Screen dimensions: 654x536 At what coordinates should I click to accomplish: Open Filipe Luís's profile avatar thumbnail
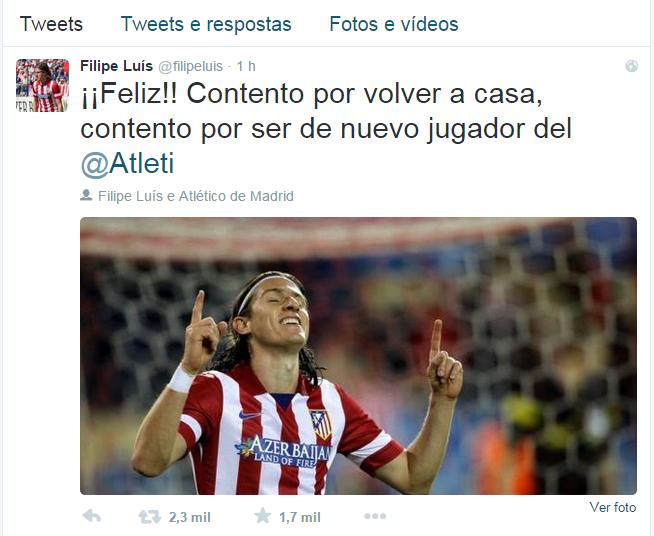(x=43, y=86)
